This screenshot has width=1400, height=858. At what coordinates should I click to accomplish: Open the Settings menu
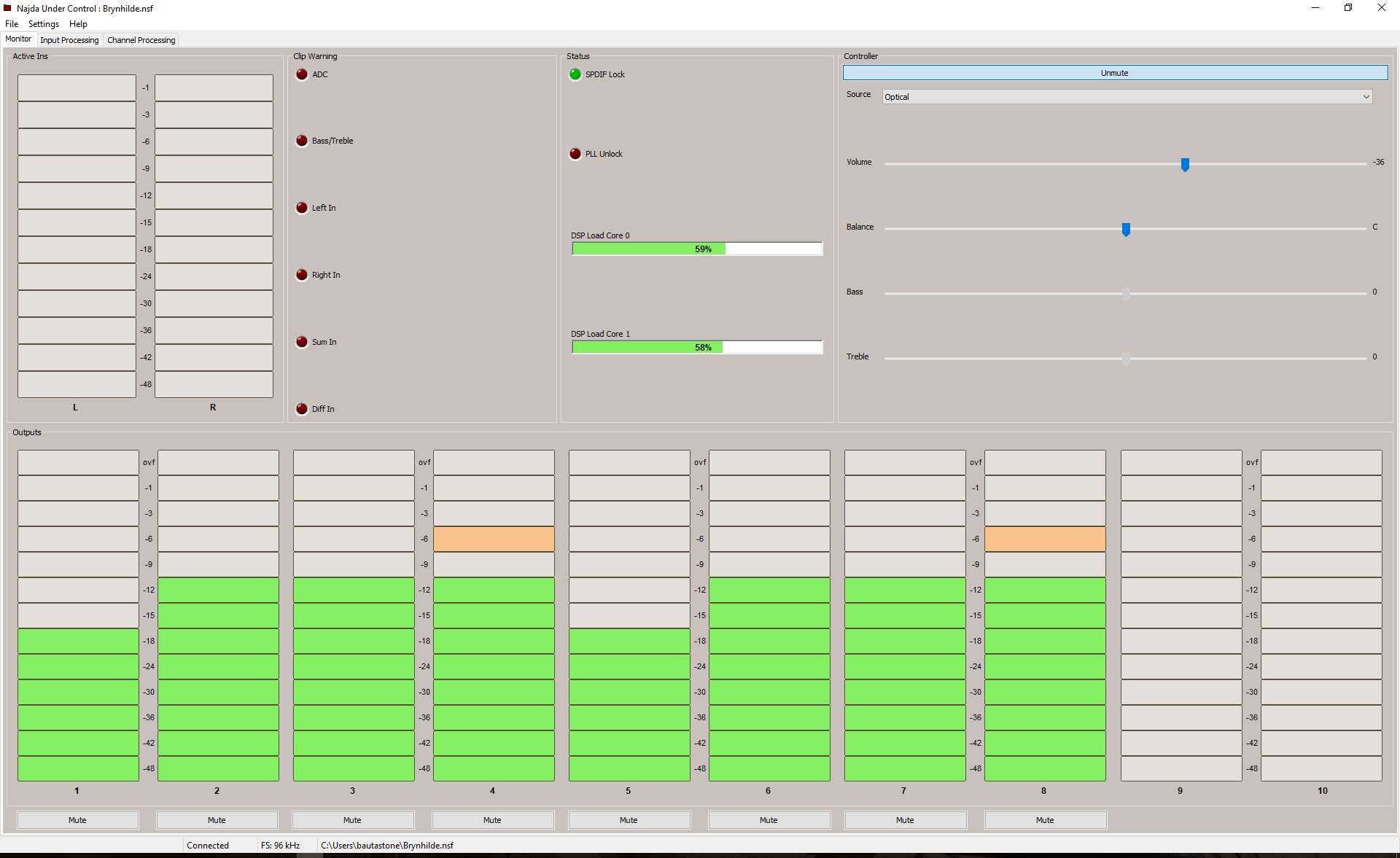pyautogui.click(x=44, y=24)
